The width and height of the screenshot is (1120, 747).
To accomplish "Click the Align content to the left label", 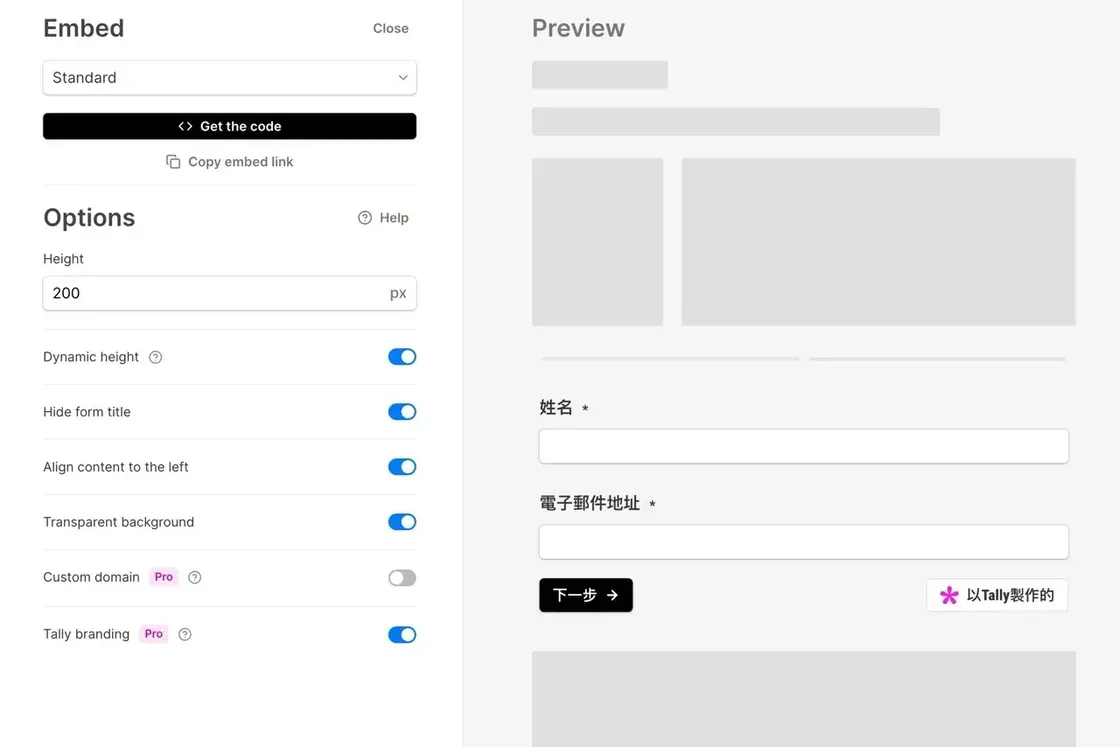I will [x=116, y=467].
